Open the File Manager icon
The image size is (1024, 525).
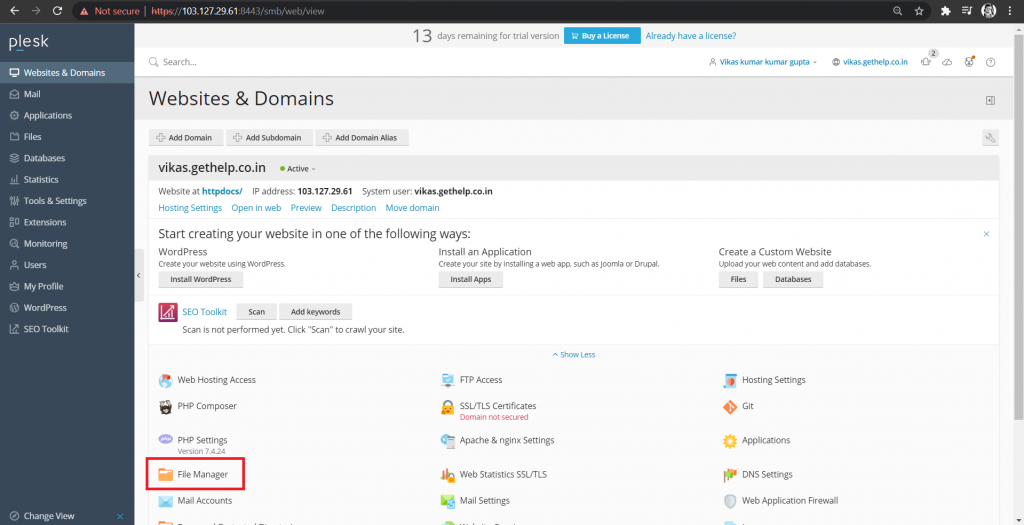click(166, 474)
